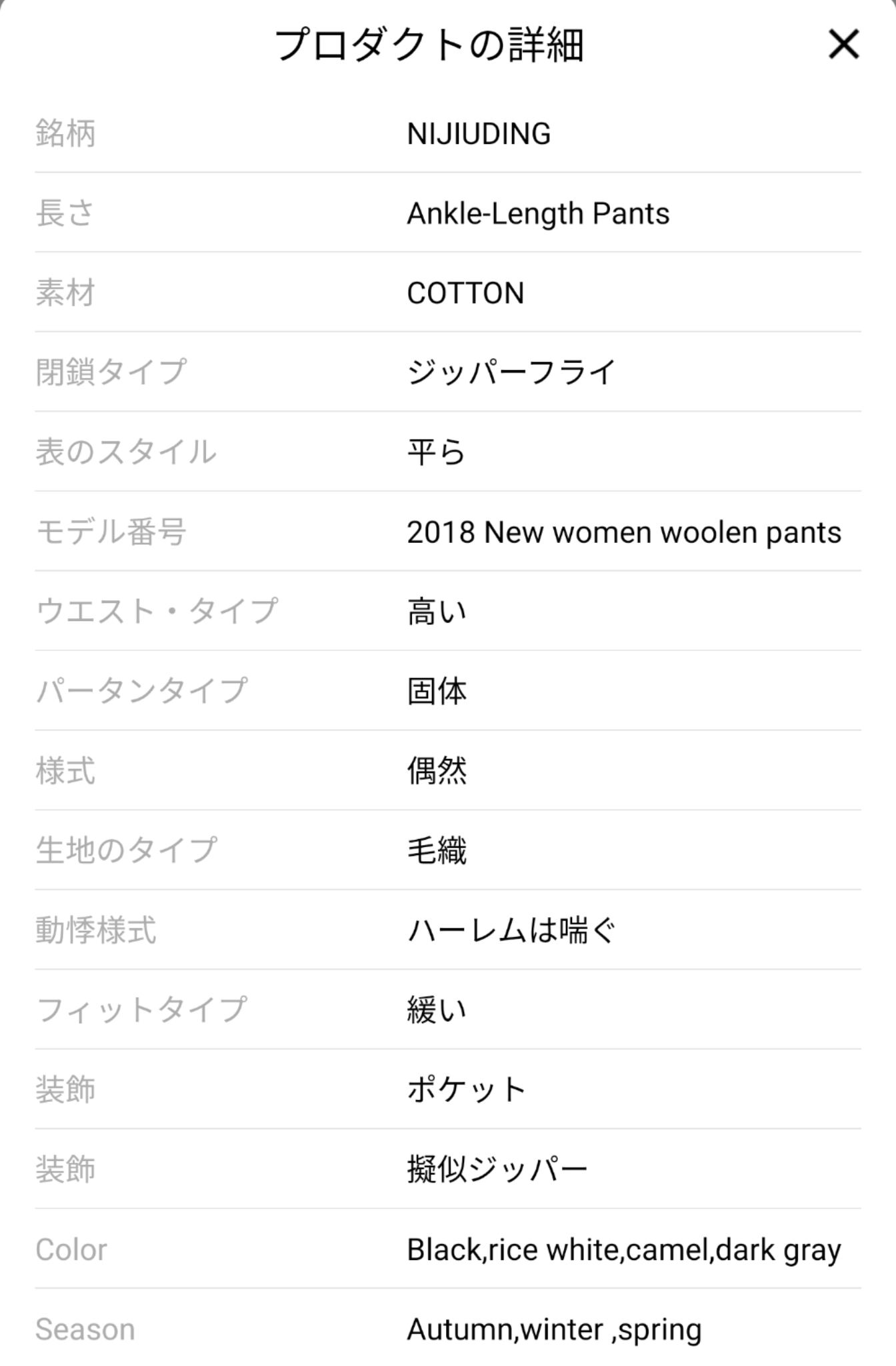This screenshot has width=896, height=1366.
Task: Tap the ハーレムは喘ぐ value
Action: click(x=511, y=930)
